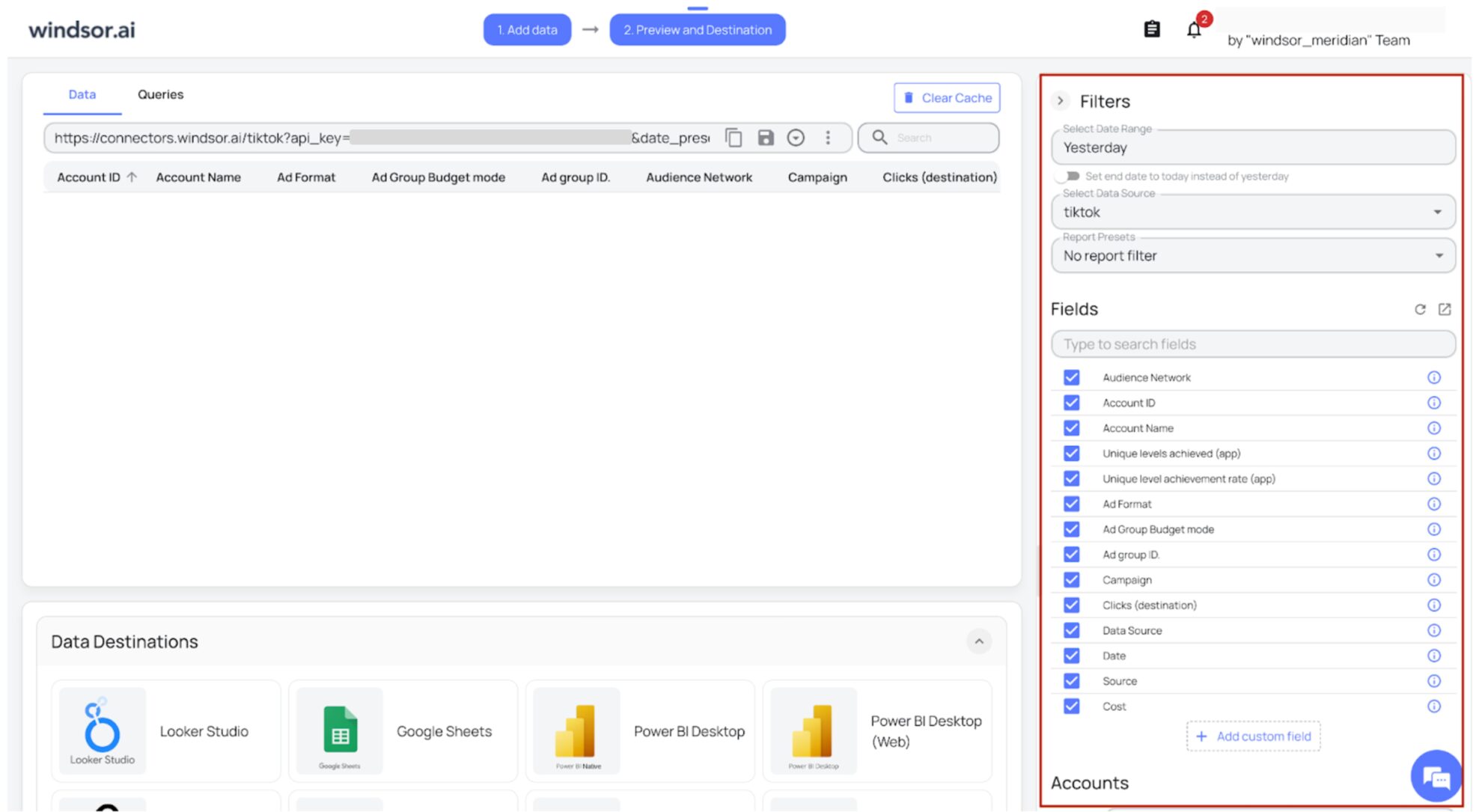Collapse the Filters panel chevron
Screen dimensions: 1482x812
tap(1061, 101)
